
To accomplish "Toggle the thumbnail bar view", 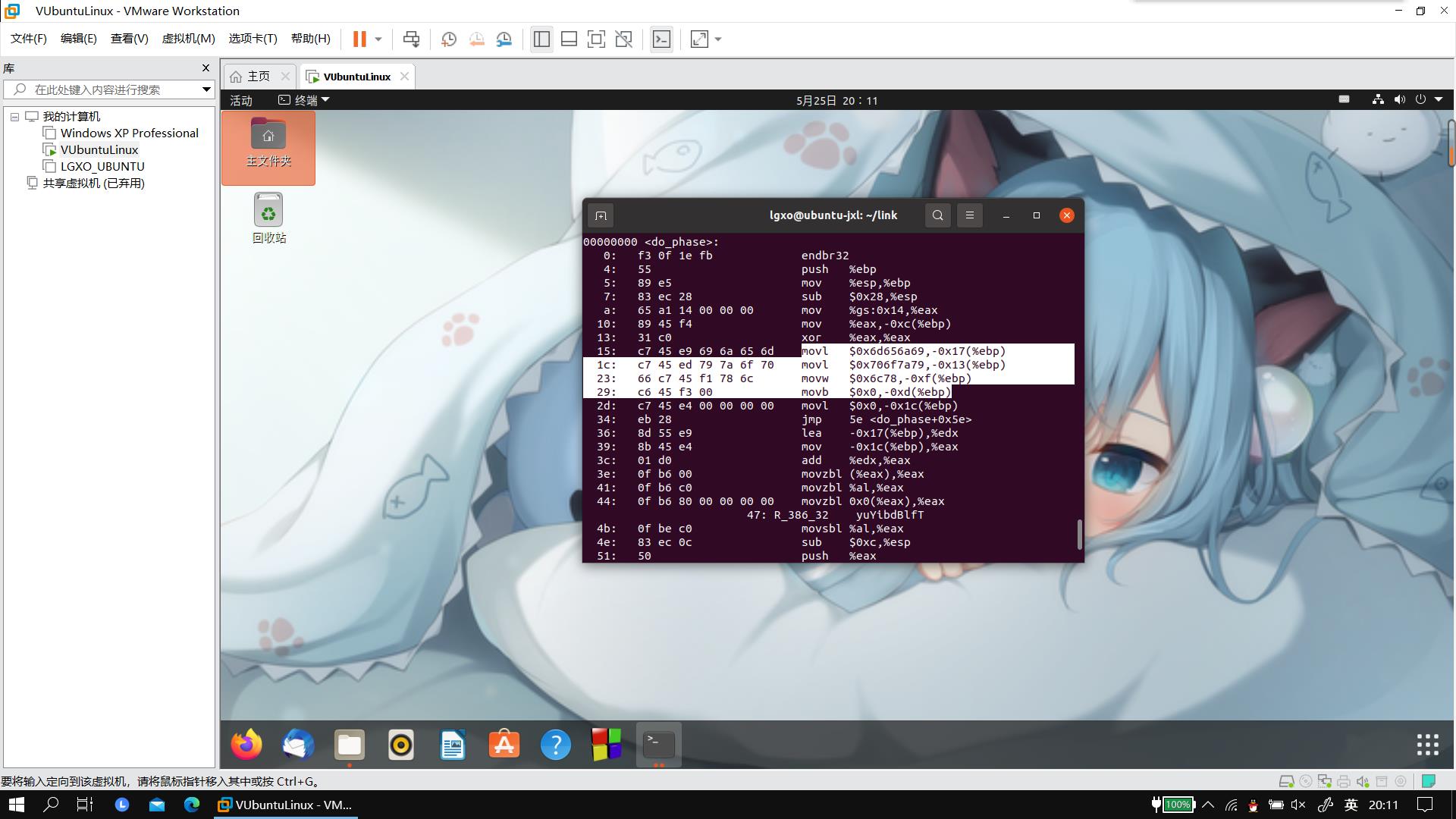I will (x=569, y=39).
